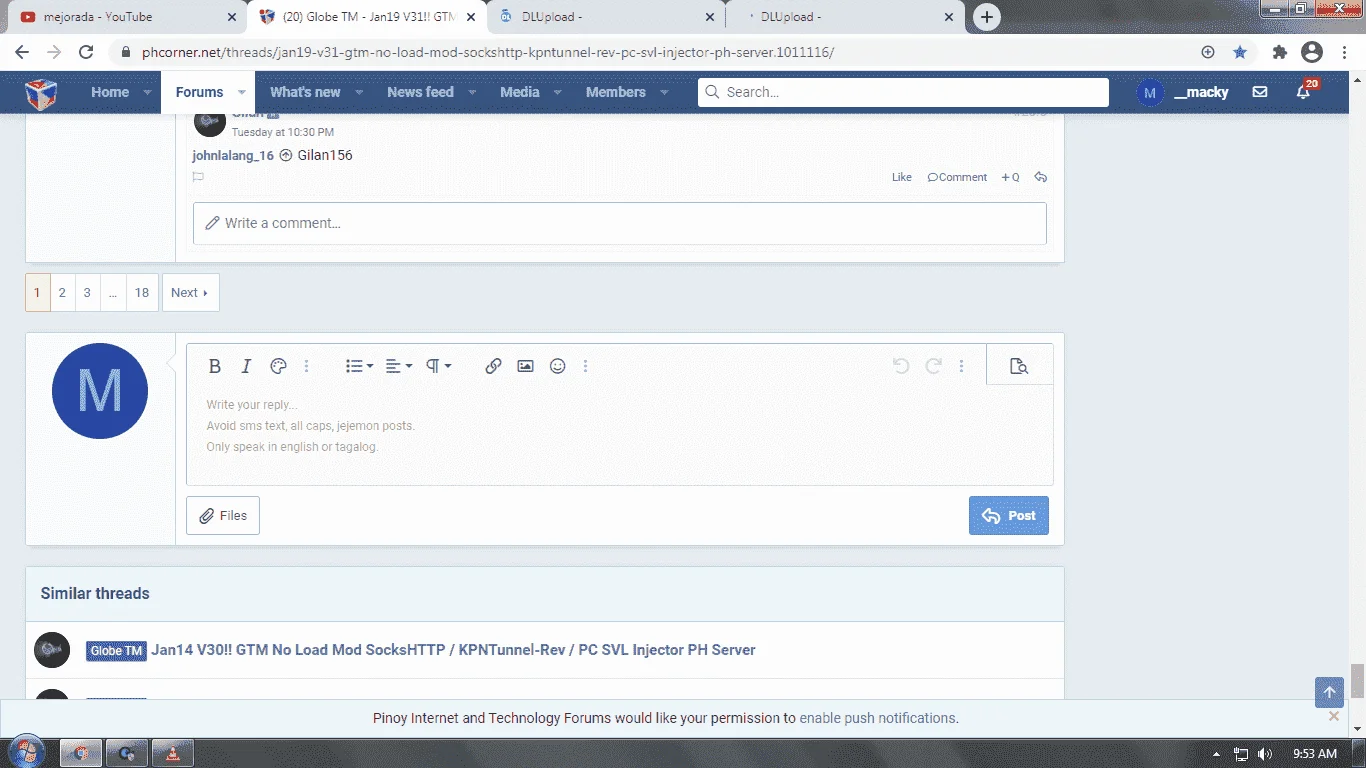
Task: Open the phcorner site logo home
Action: (41, 93)
